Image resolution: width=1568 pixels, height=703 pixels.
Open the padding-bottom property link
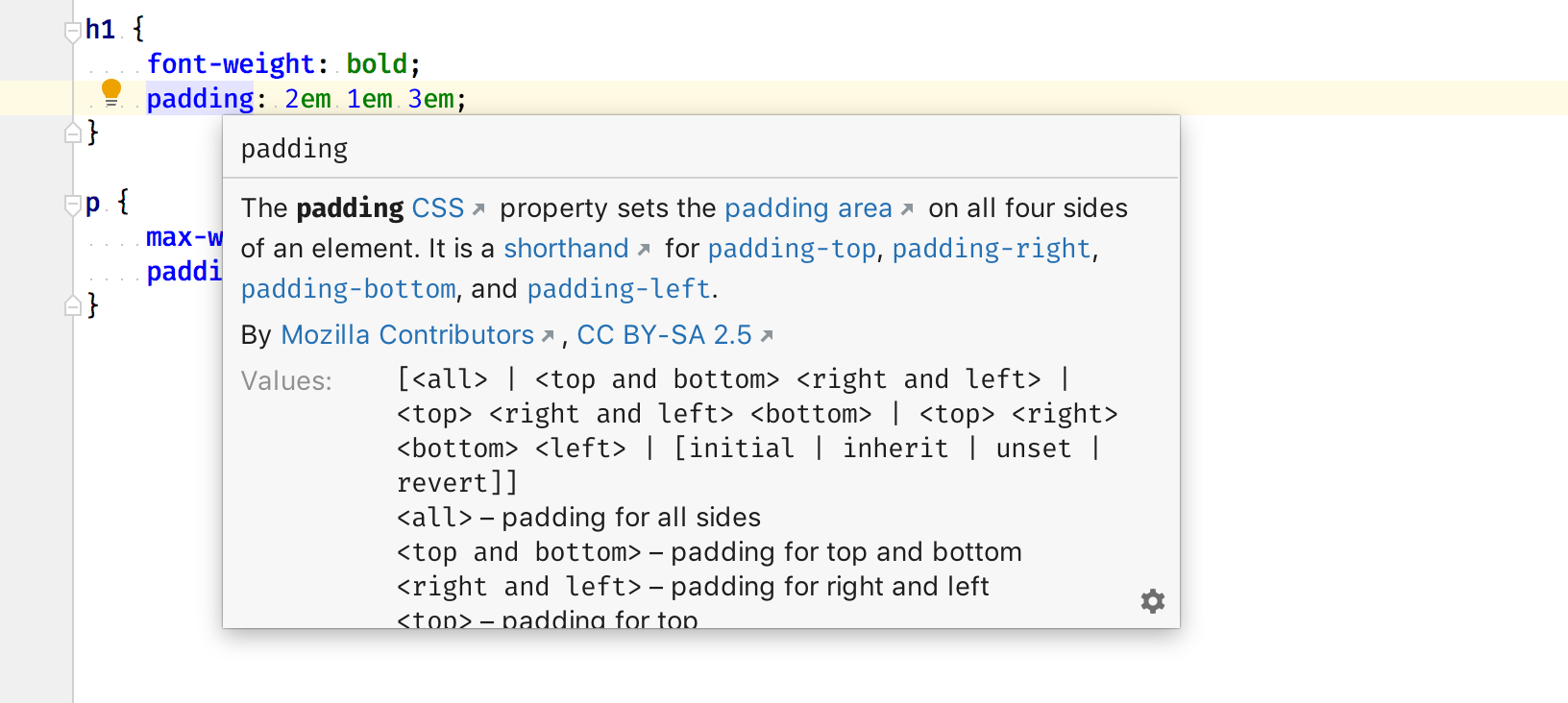click(x=348, y=289)
